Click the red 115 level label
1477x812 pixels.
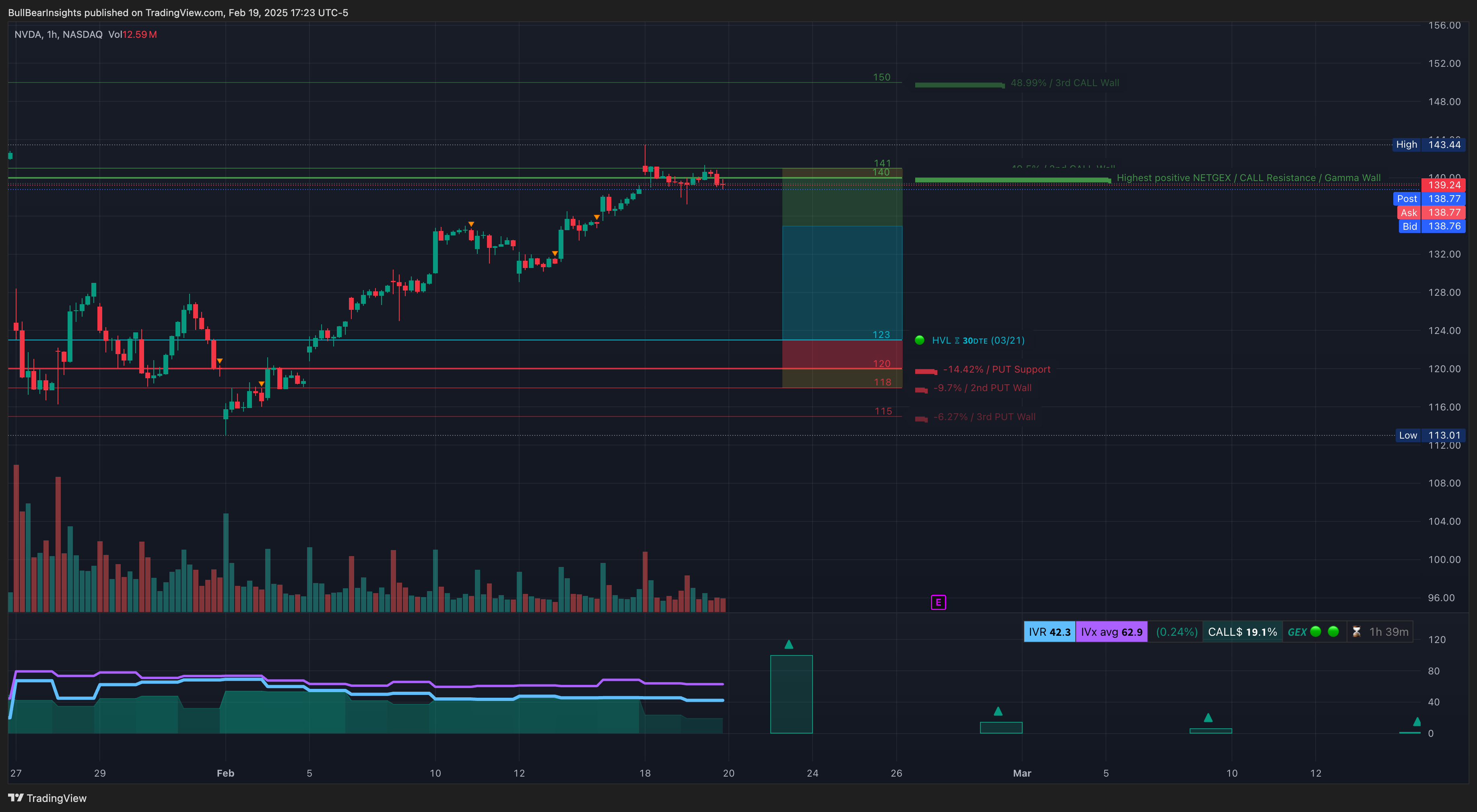(883, 411)
